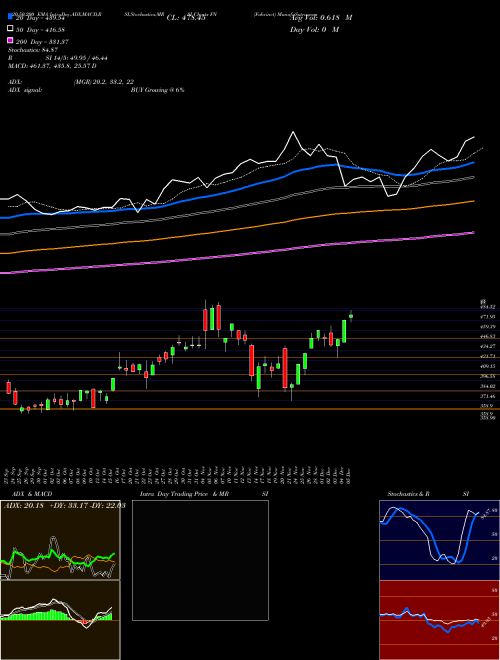Click the MACD values line in header
This screenshot has width=500, height=660.
coord(52,66)
